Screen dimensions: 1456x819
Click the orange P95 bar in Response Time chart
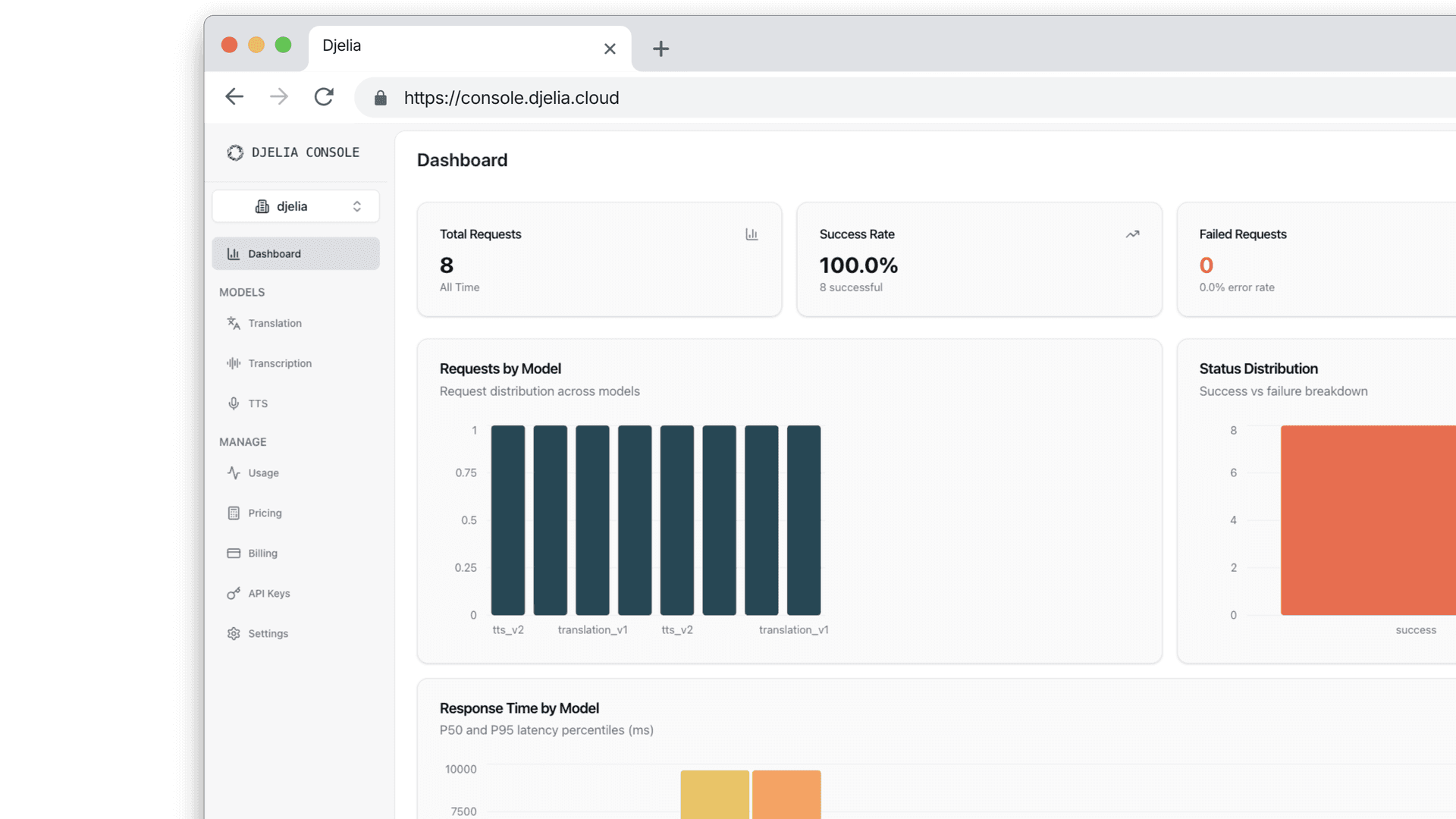tap(786, 795)
